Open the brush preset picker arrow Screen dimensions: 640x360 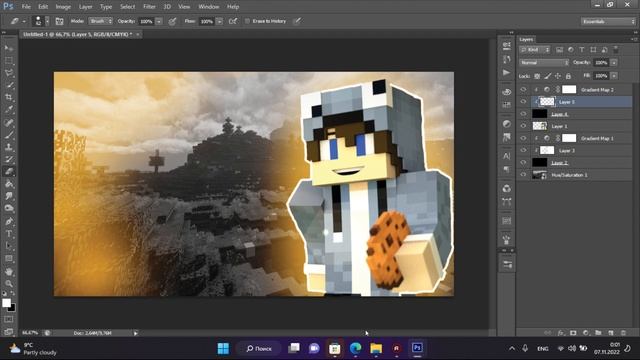(47, 21)
